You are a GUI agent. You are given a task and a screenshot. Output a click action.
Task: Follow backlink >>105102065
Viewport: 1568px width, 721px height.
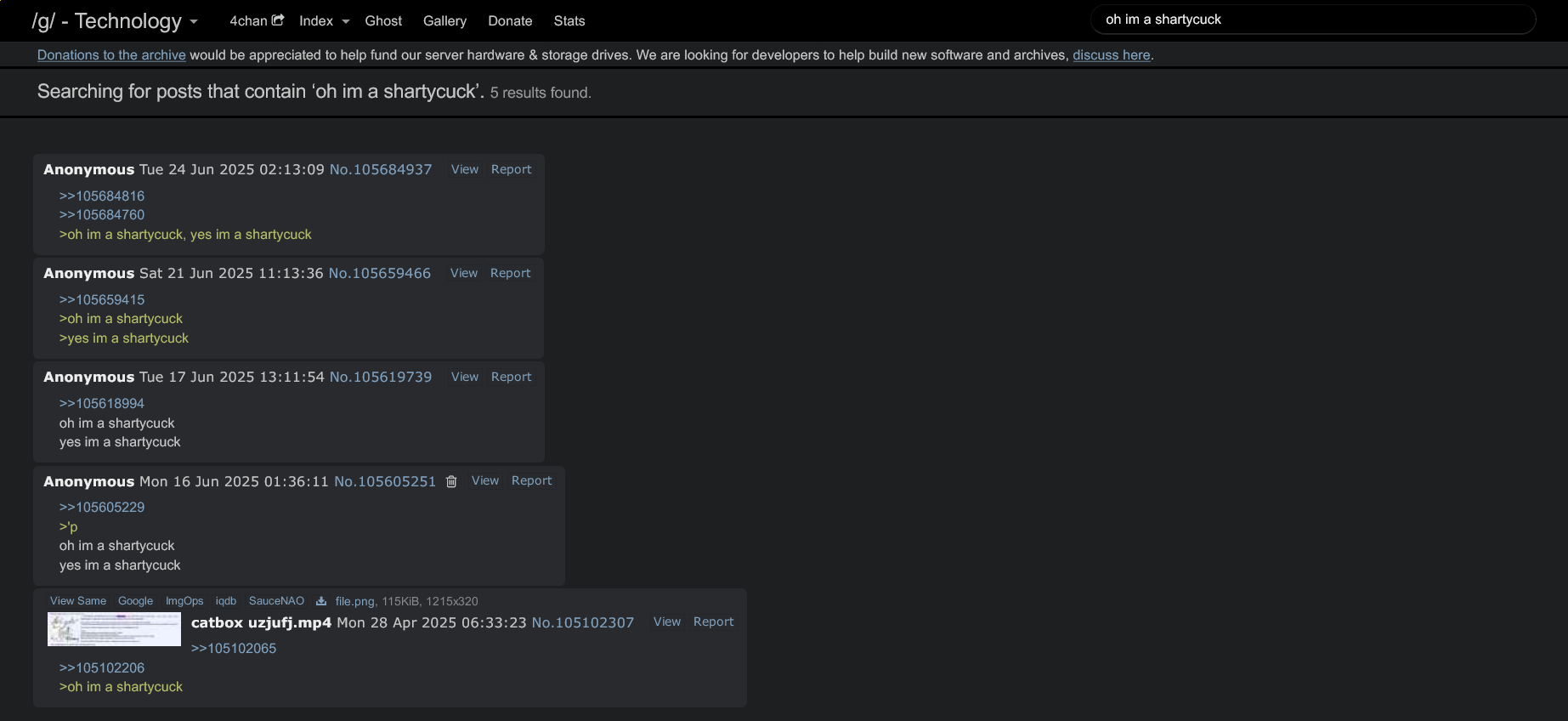[234, 648]
